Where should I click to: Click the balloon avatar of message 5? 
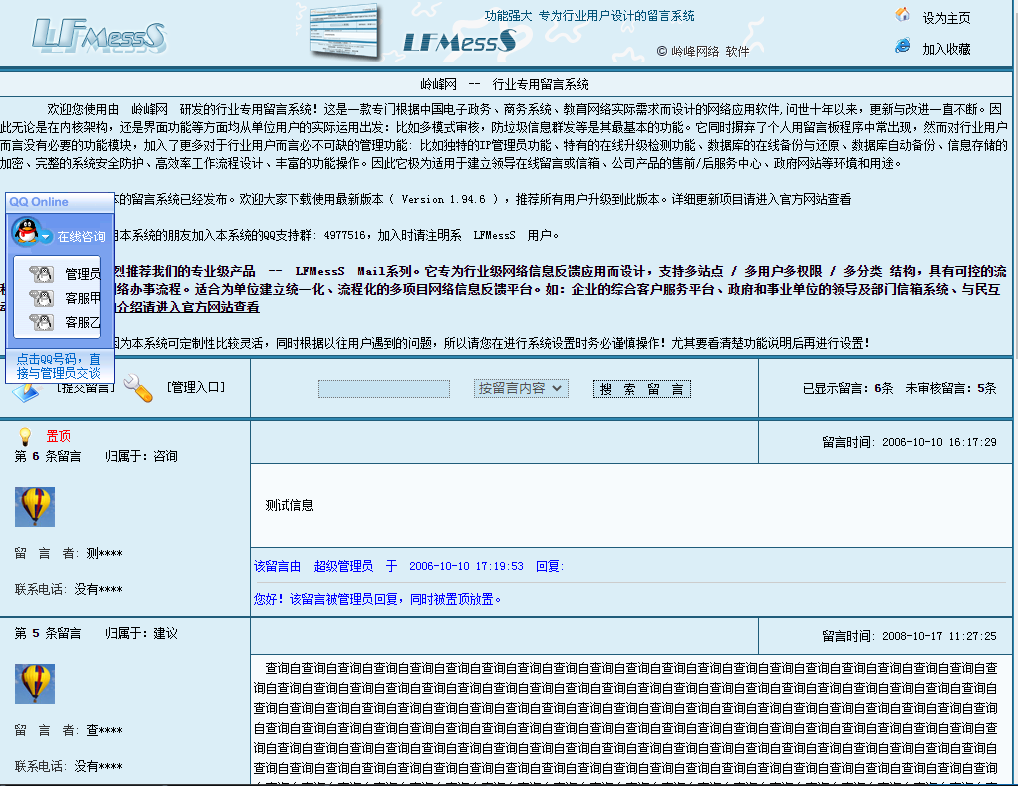point(35,684)
